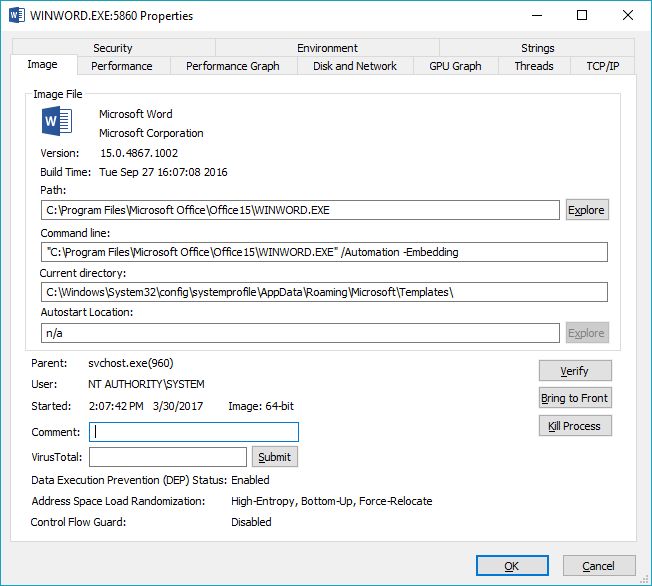This screenshot has width=652, height=586.
Task: Open the Disk and Network tab
Action: click(355, 66)
